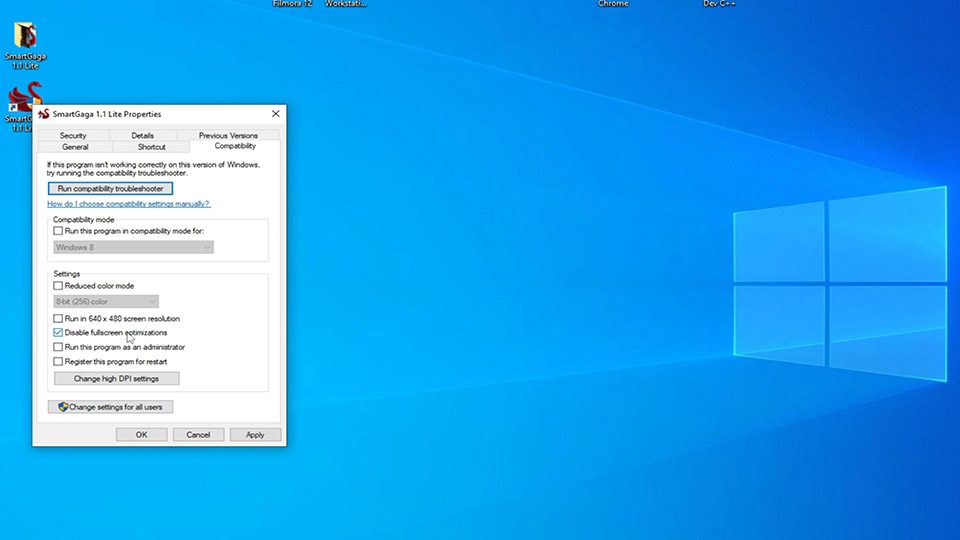Open the Shortcut tab
The image size is (960, 540).
(x=151, y=147)
